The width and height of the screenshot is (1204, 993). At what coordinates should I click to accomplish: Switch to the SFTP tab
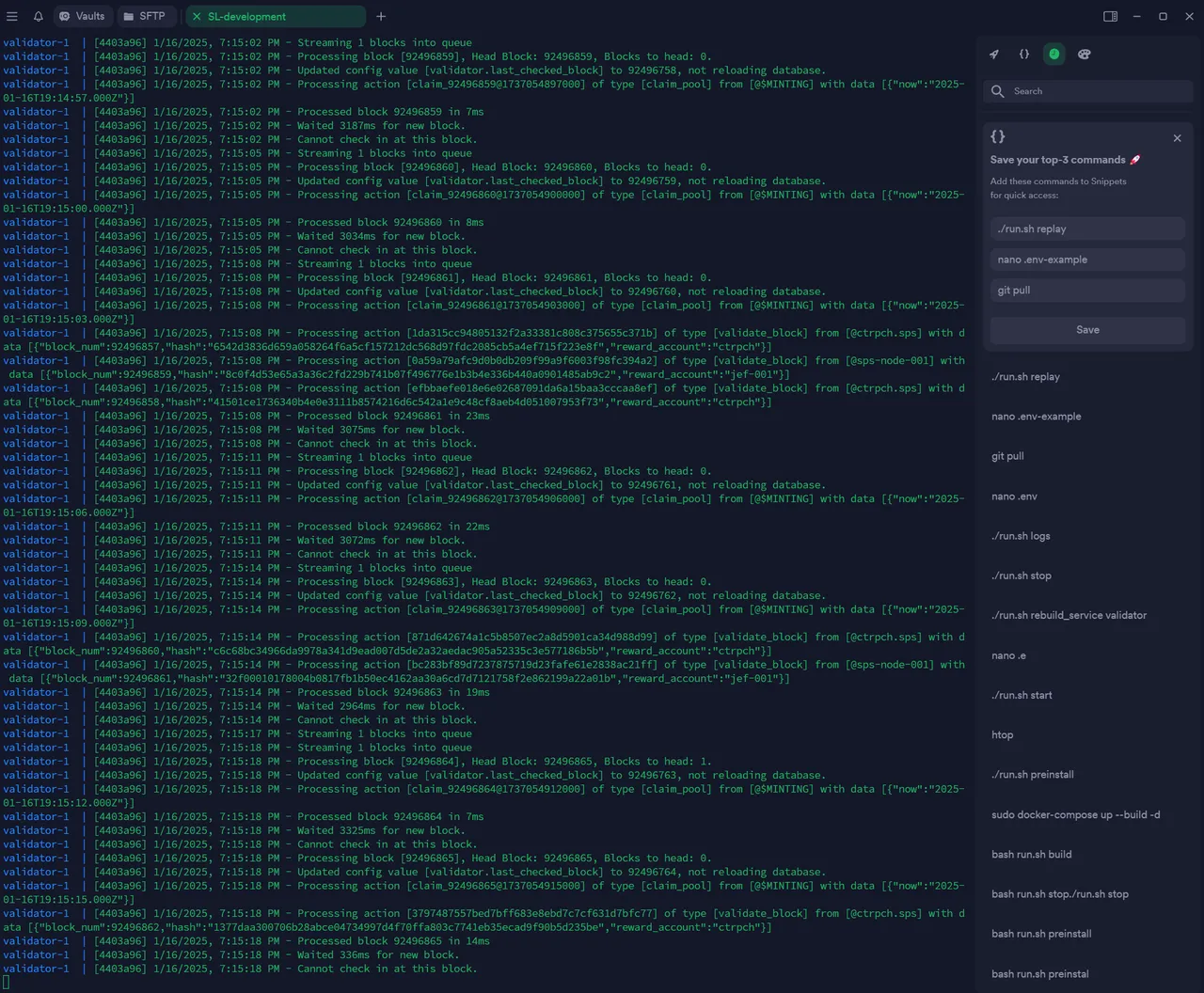click(145, 16)
